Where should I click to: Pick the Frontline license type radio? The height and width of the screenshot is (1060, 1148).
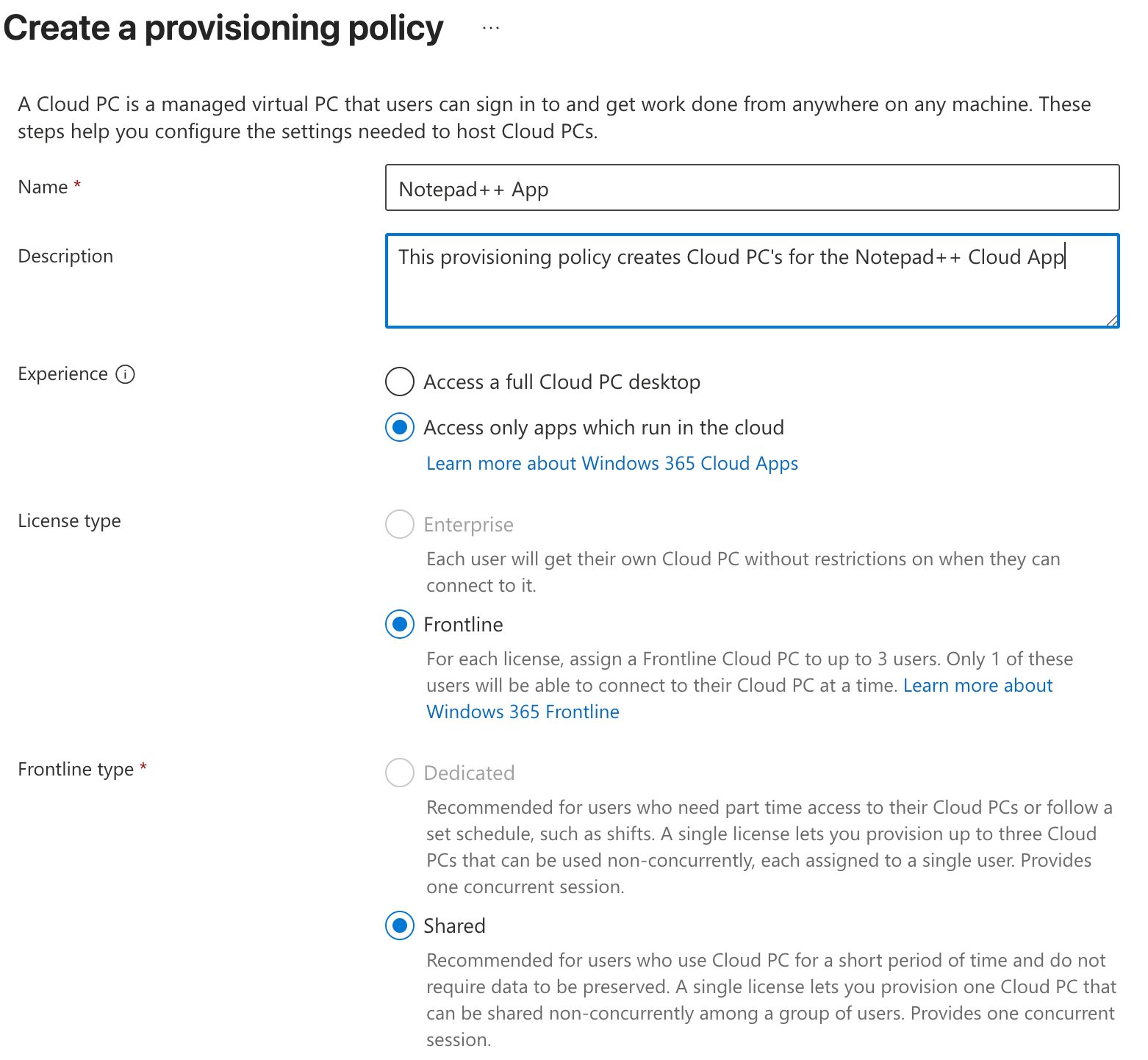pyautogui.click(x=400, y=624)
